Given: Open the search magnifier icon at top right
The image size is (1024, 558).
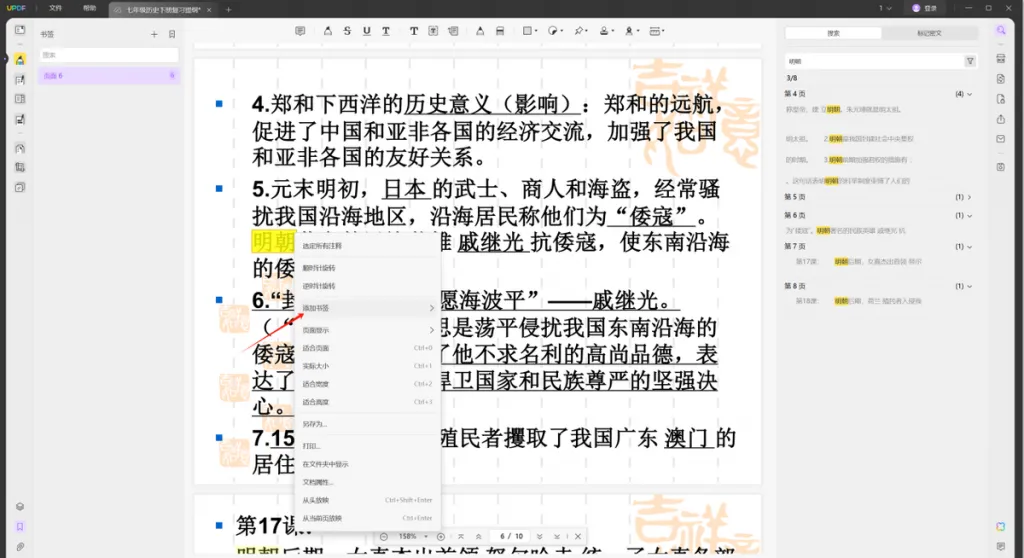Looking at the screenshot, I should click(1000, 31).
